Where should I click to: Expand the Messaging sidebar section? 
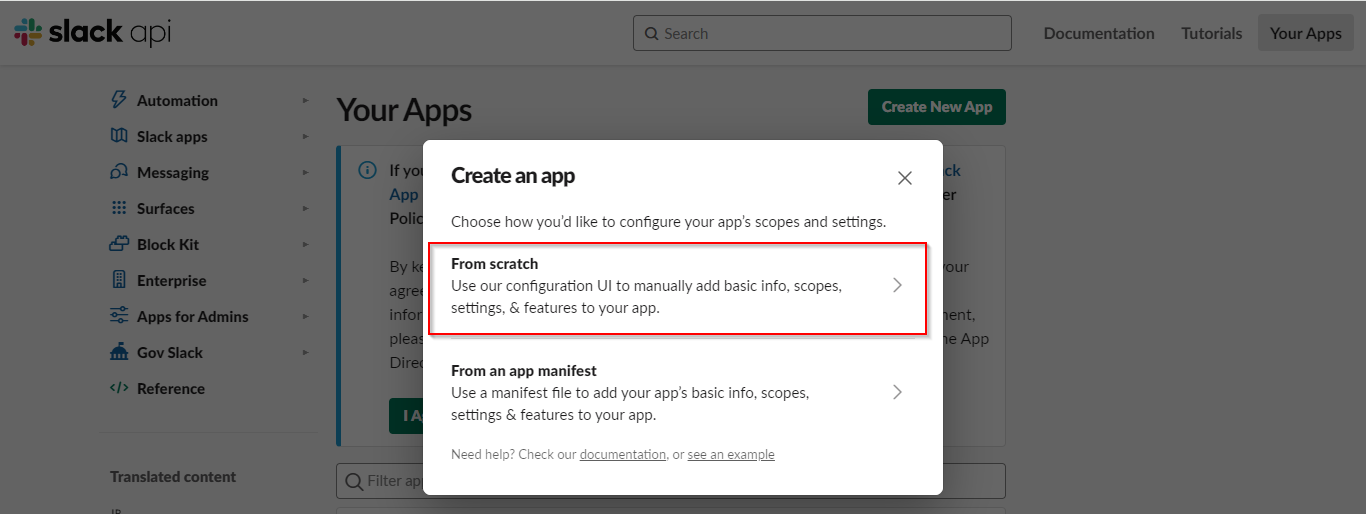click(306, 172)
